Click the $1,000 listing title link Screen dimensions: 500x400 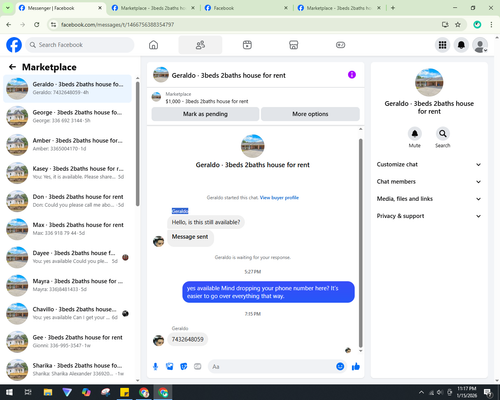(x=207, y=101)
